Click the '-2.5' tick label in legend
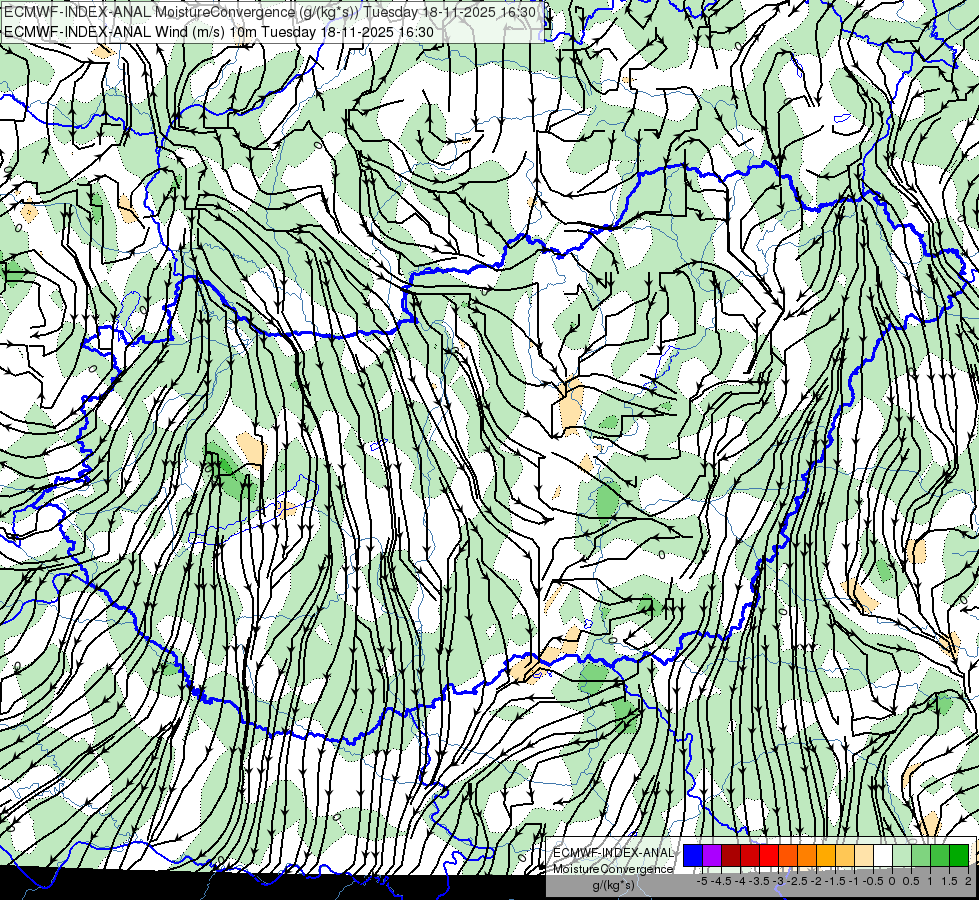 tap(797, 881)
